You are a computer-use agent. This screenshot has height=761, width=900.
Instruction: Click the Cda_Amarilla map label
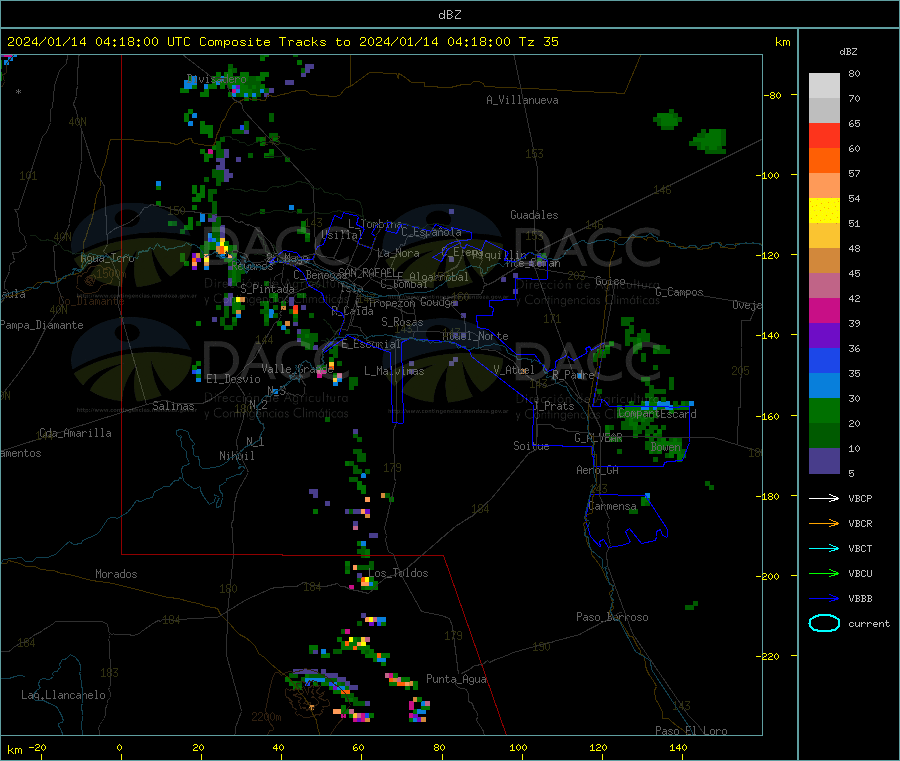pyautogui.click(x=75, y=433)
